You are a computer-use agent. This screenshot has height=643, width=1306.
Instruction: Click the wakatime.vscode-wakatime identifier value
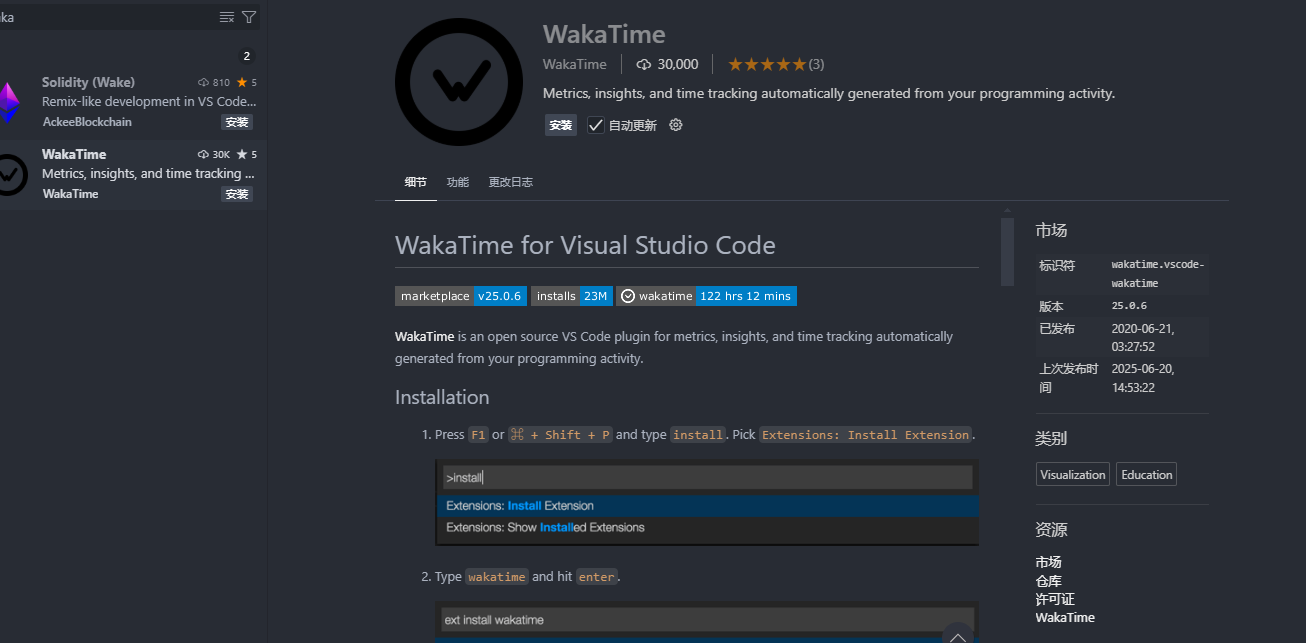pyautogui.click(x=1158, y=274)
